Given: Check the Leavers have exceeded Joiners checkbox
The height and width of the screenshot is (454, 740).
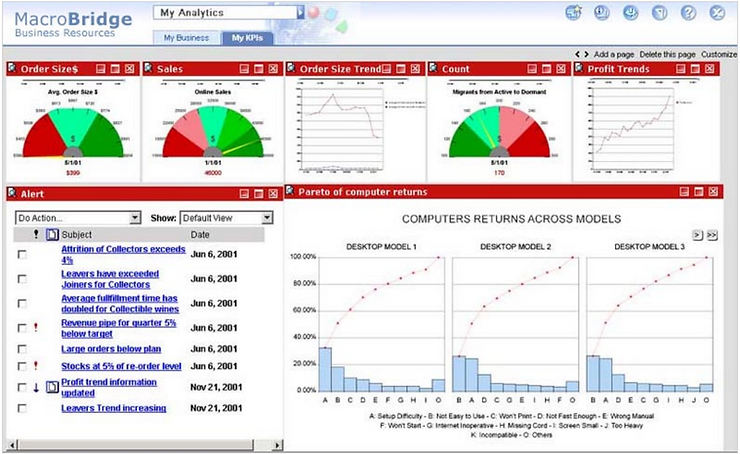Looking at the screenshot, I should point(22,279).
